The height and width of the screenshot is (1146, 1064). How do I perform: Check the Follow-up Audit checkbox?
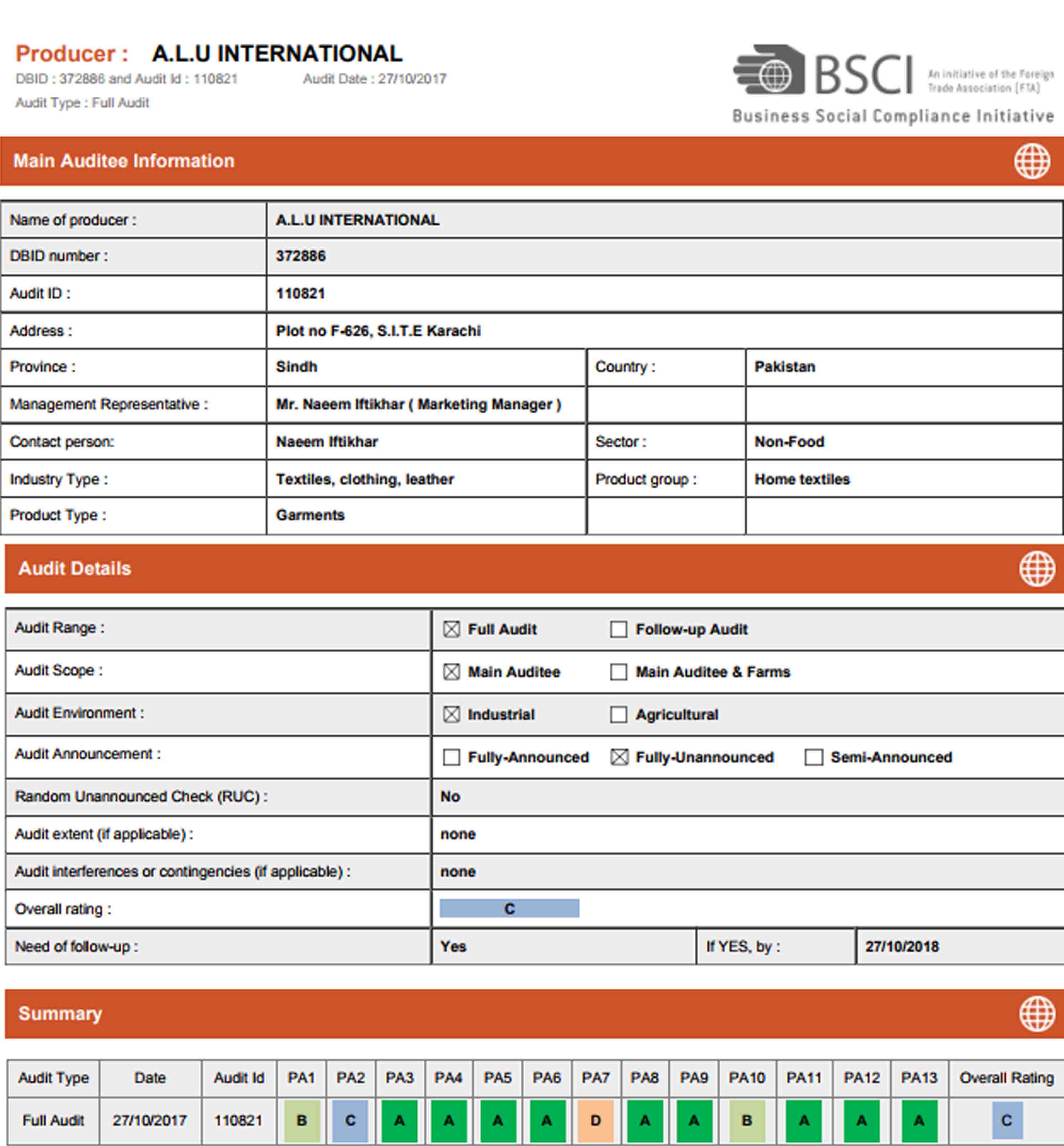tap(618, 629)
